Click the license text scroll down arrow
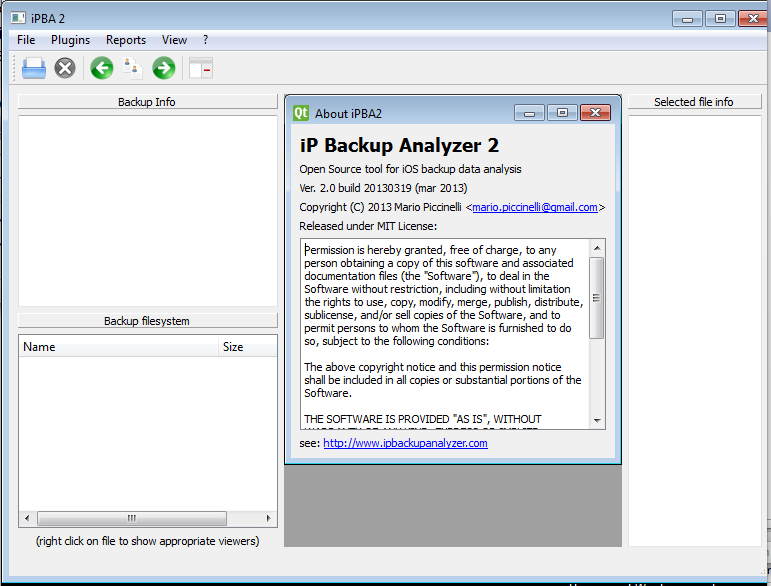The image size is (771, 586). [597, 420]
